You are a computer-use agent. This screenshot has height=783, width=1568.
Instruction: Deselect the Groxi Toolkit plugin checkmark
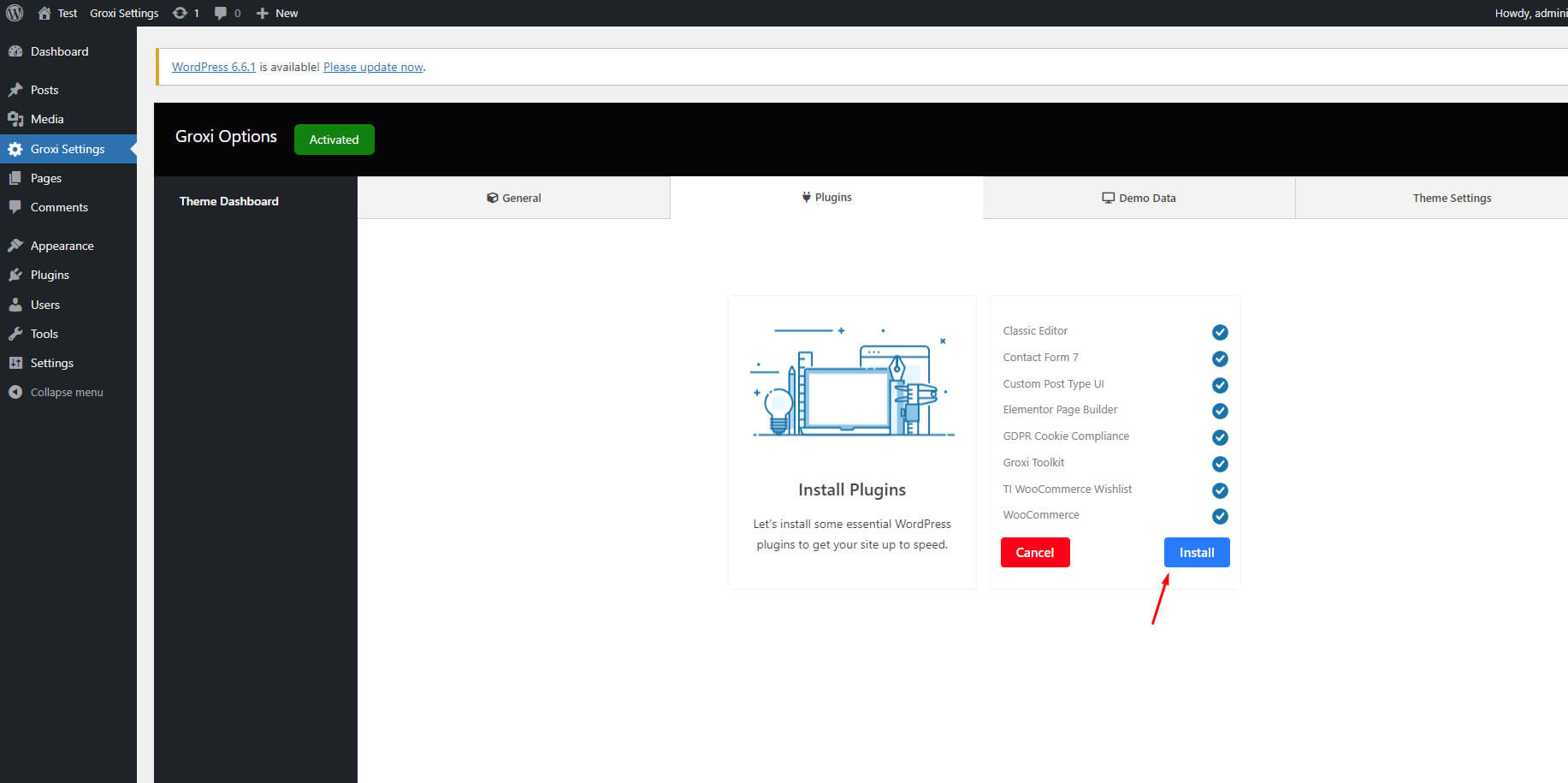[1220, 464]
